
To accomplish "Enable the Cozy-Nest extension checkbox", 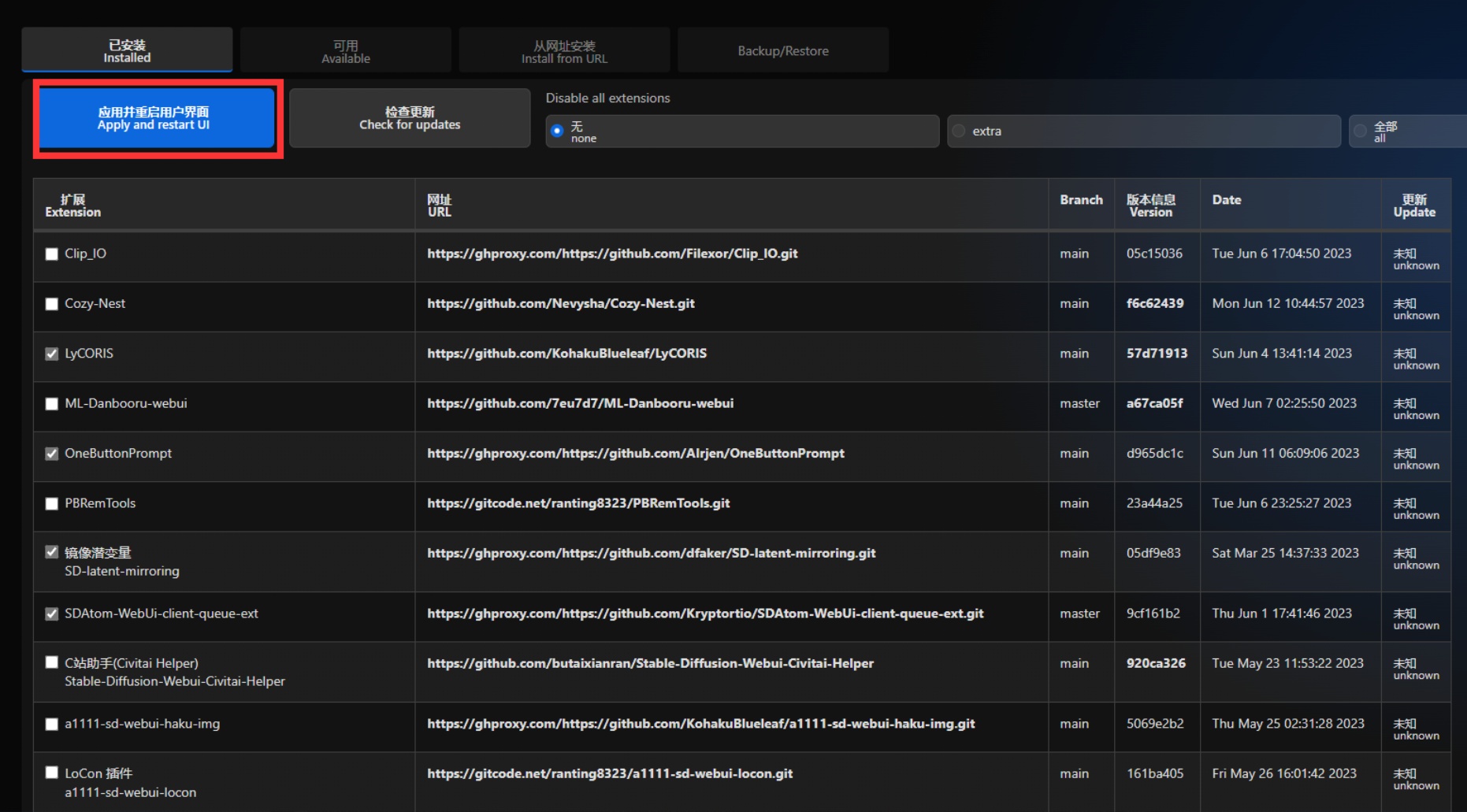I will tap(52, 304).
